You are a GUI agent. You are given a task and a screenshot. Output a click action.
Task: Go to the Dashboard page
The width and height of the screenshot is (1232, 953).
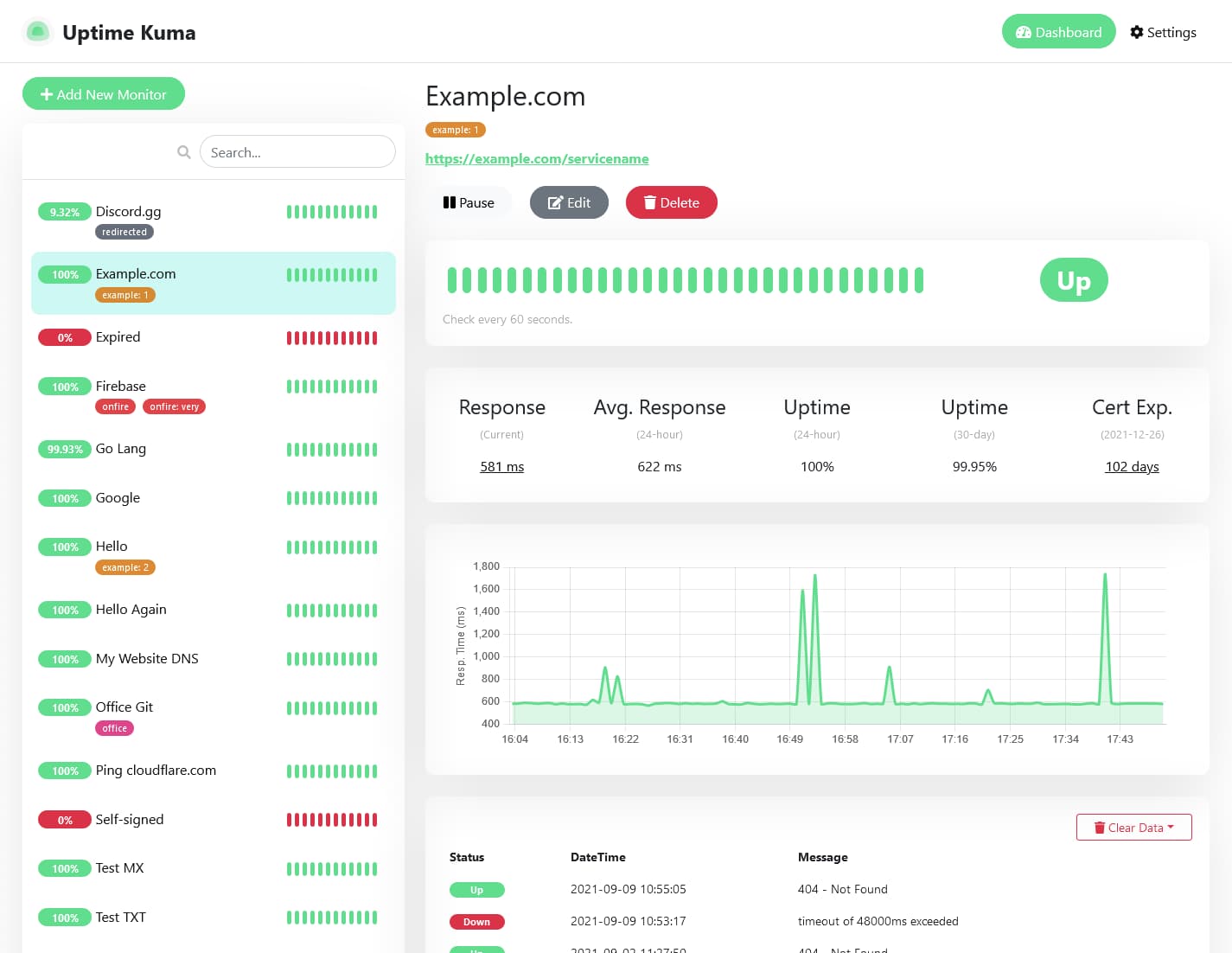pyautogui.click(x=1059, y=31)
